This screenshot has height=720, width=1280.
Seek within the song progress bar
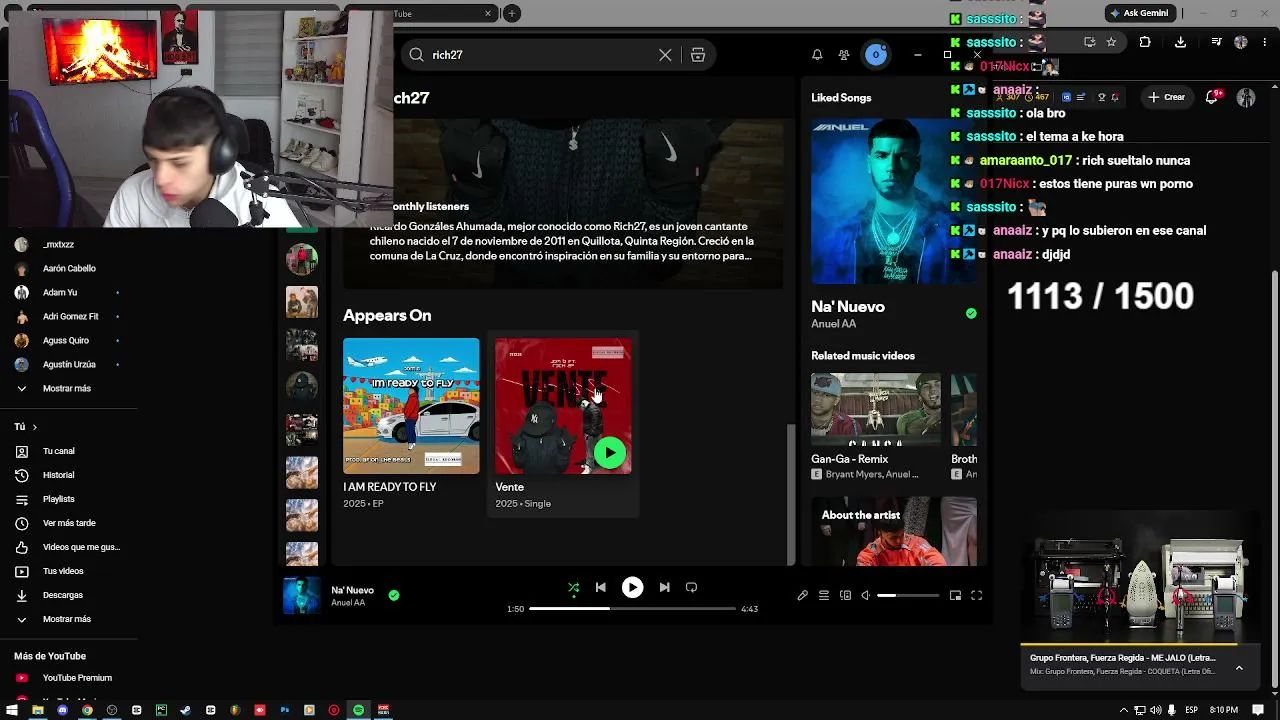pos(632,609)
